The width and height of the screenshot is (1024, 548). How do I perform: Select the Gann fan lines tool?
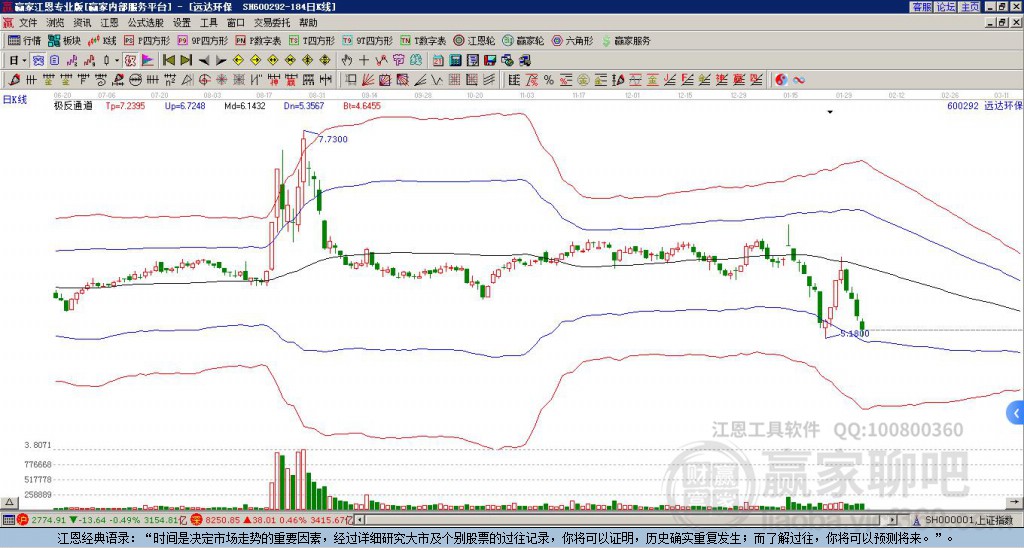367,80
